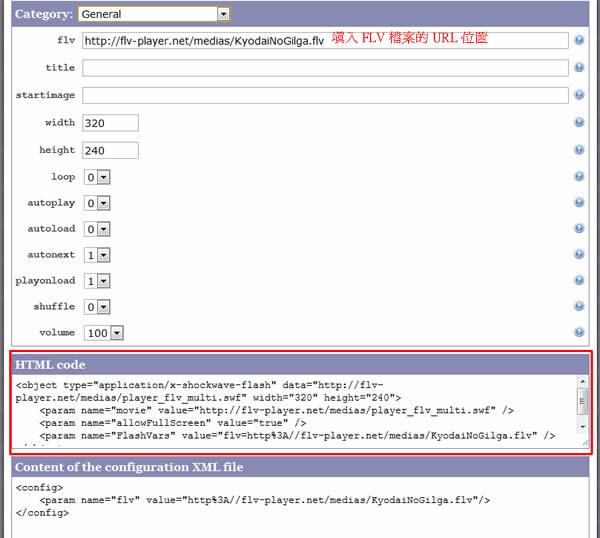Expand the loop value dropdown
Screen dimensions: 600x538
click(97, 177)
